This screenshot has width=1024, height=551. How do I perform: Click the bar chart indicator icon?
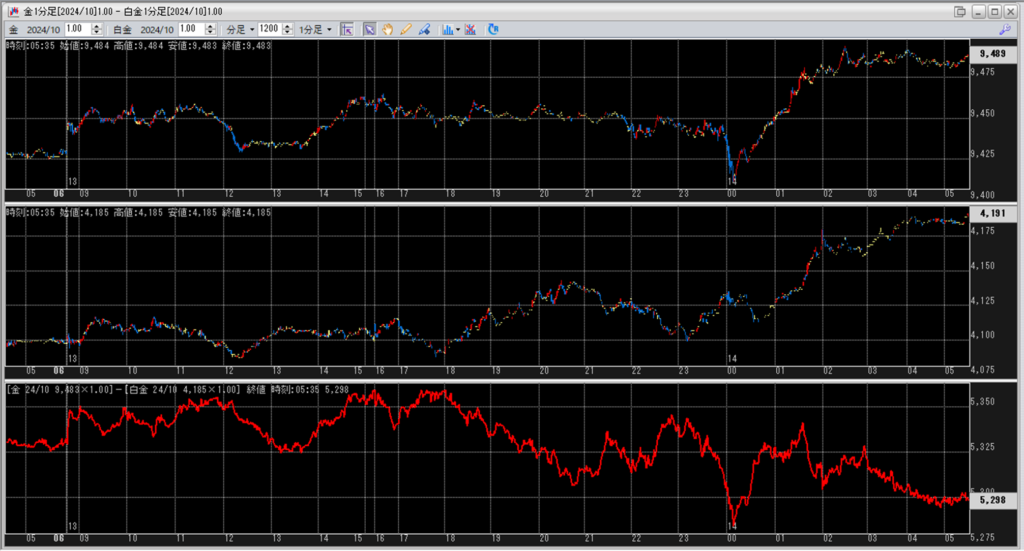coord(447,29)
